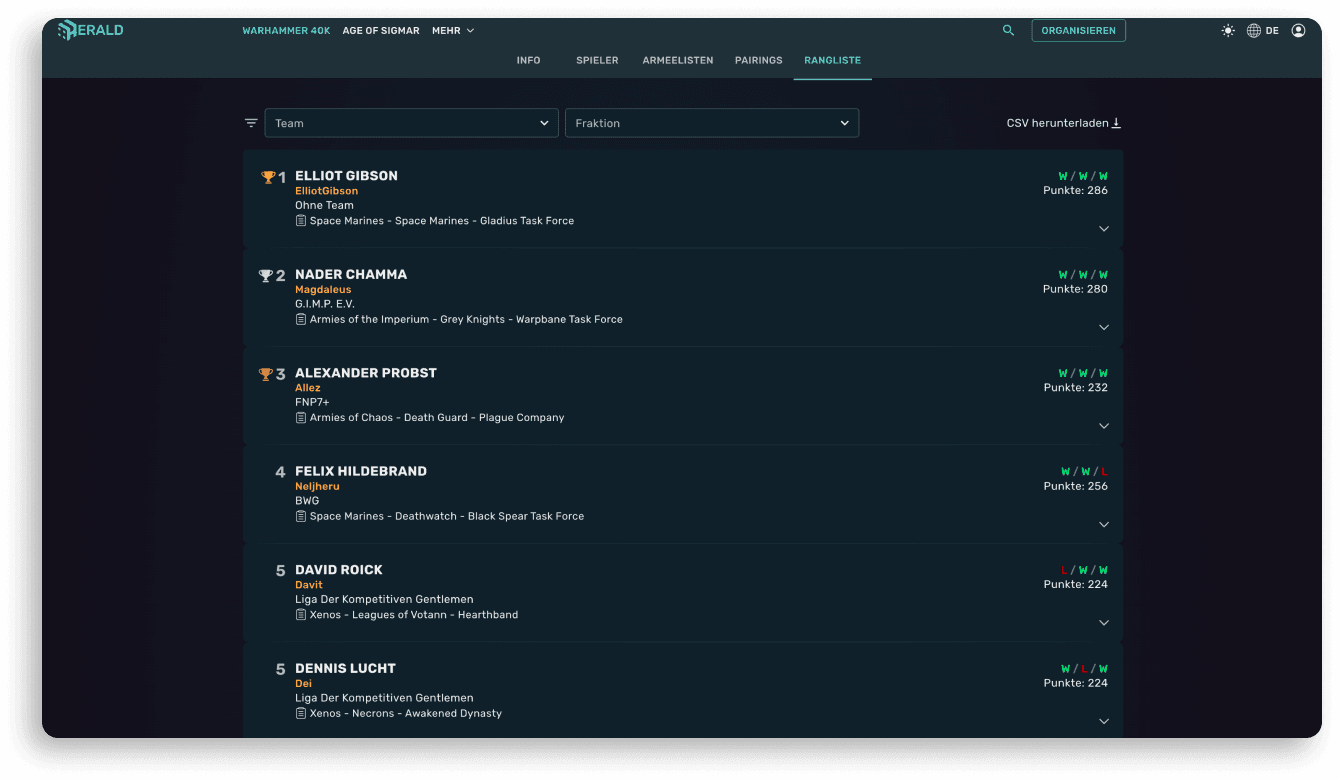Screen dimensions: 1340x780
Task: Switch to the ARMEELISTEN tab
Action: click(x=677, y=60)
